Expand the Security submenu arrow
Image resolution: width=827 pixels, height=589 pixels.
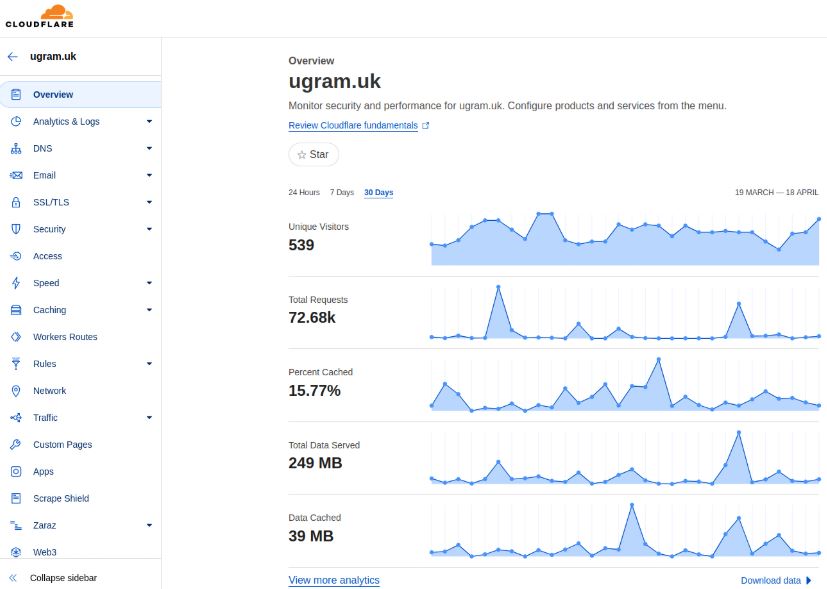pos(149,229)
